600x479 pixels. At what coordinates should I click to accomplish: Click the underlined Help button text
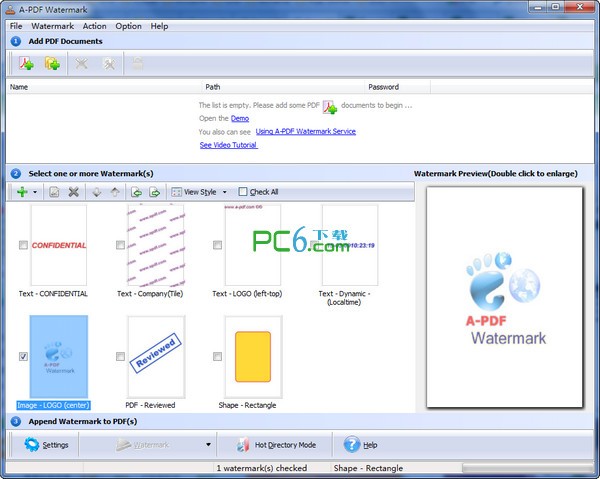pyautogui.click(x=370, y=445)
